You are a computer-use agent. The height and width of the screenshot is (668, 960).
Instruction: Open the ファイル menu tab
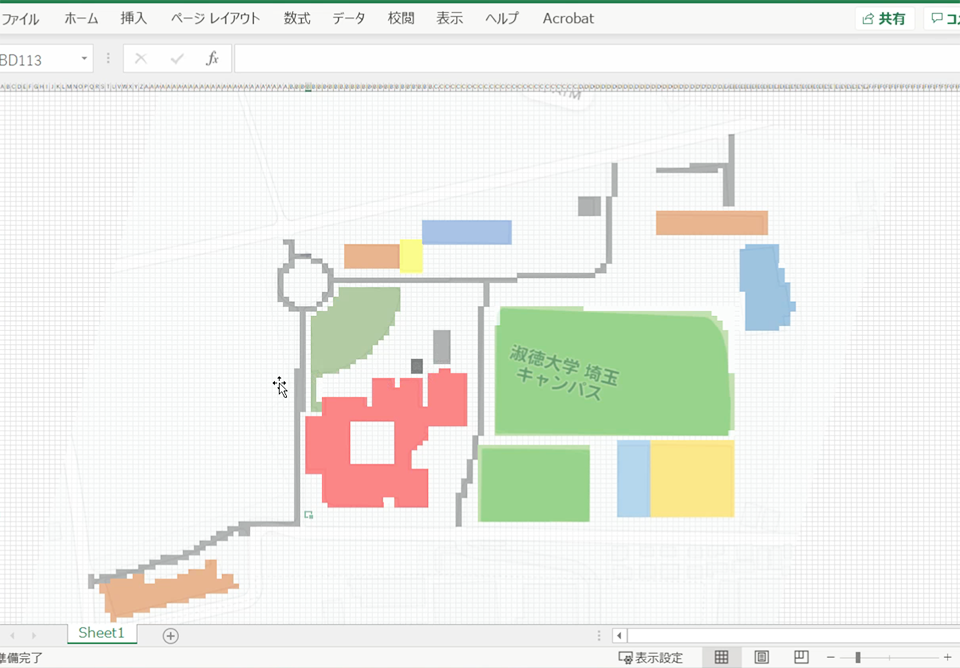tap(19, 19)
